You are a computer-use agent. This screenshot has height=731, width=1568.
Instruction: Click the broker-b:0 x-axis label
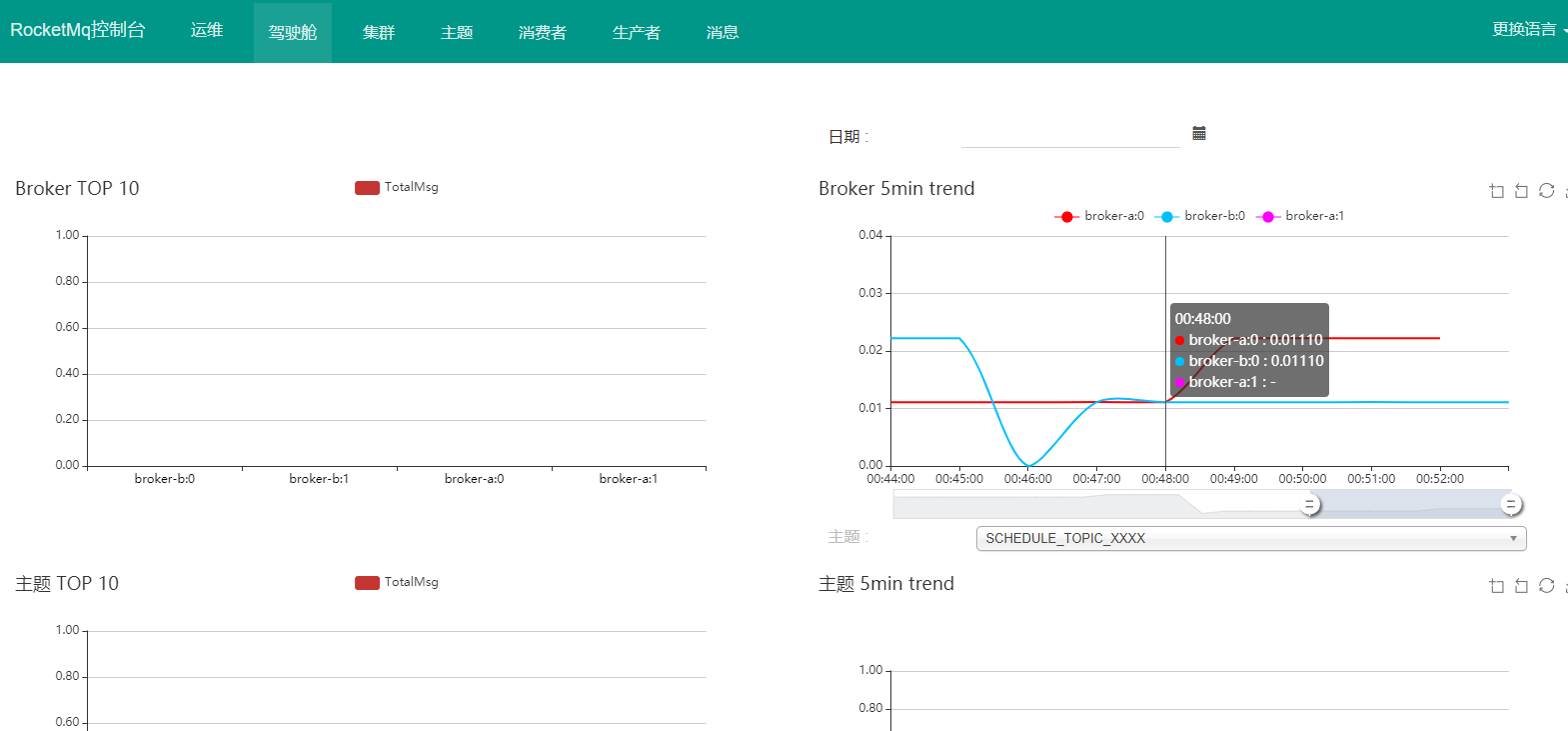[x=165, y=479]
